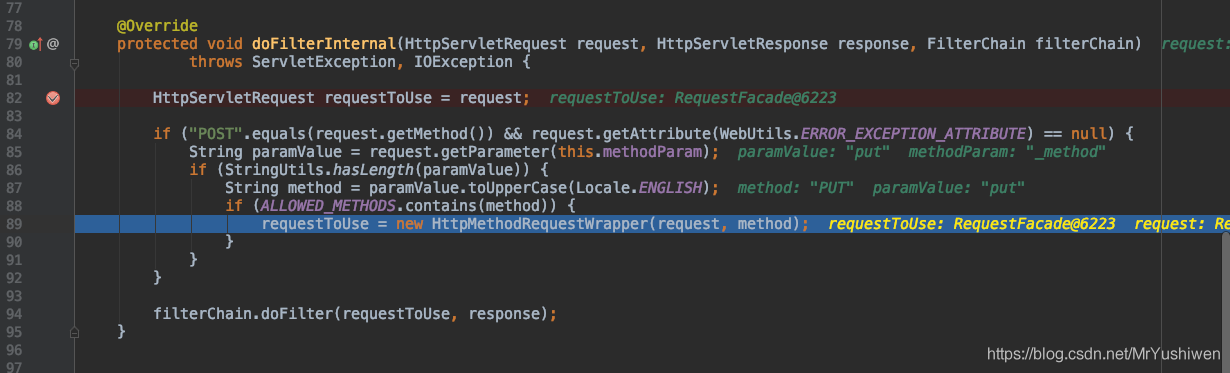
Task: Click the @Override annotation
Action: coord(157,25)
